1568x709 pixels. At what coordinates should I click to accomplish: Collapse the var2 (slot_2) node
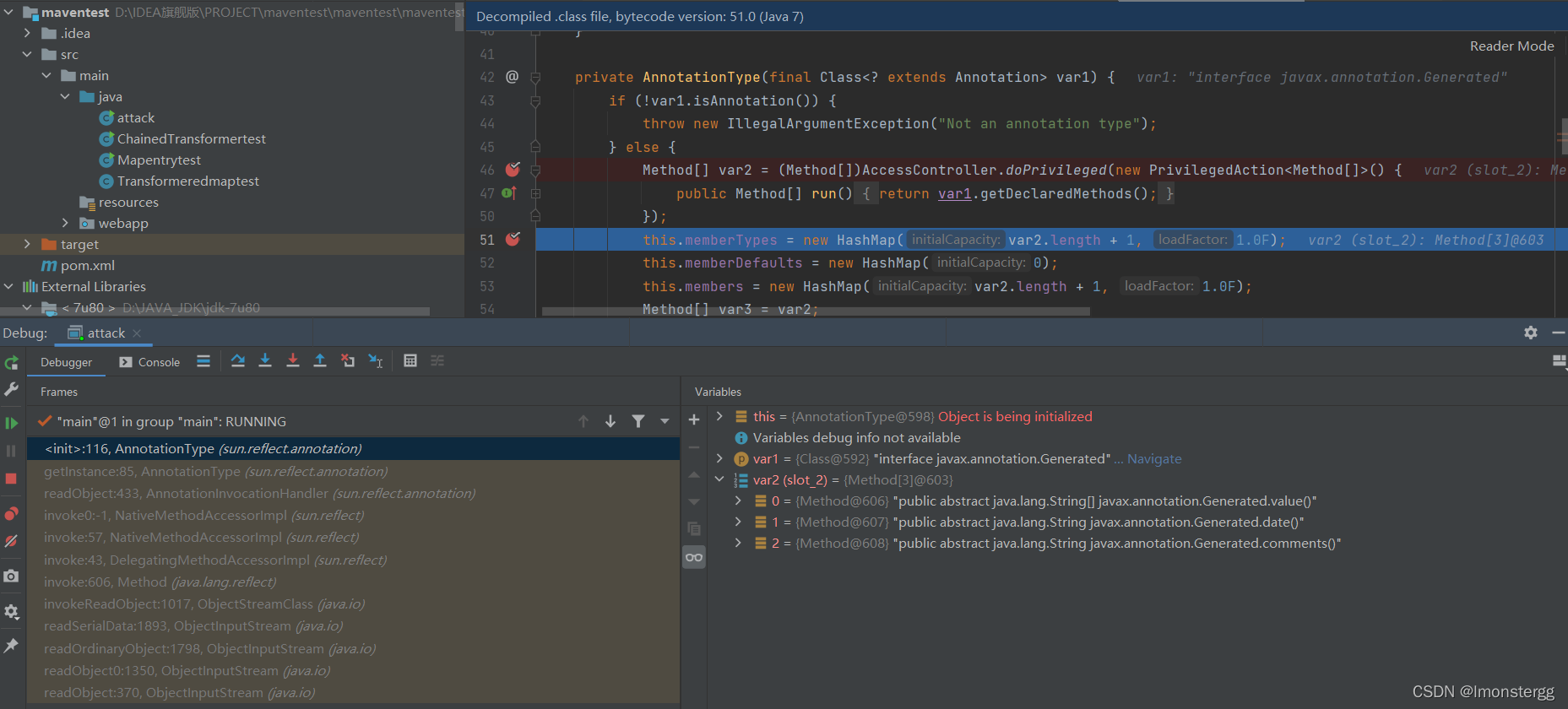point(719,479)
